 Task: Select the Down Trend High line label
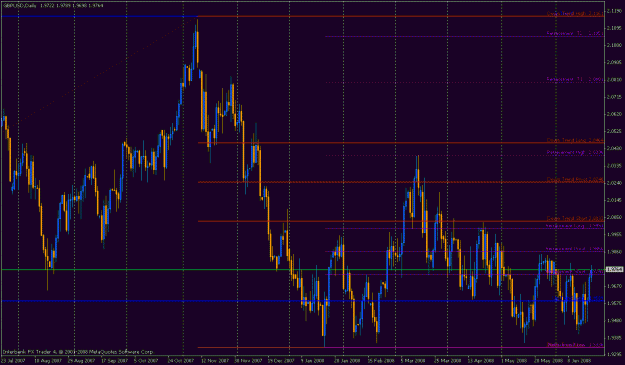click(x=575, y=14)
